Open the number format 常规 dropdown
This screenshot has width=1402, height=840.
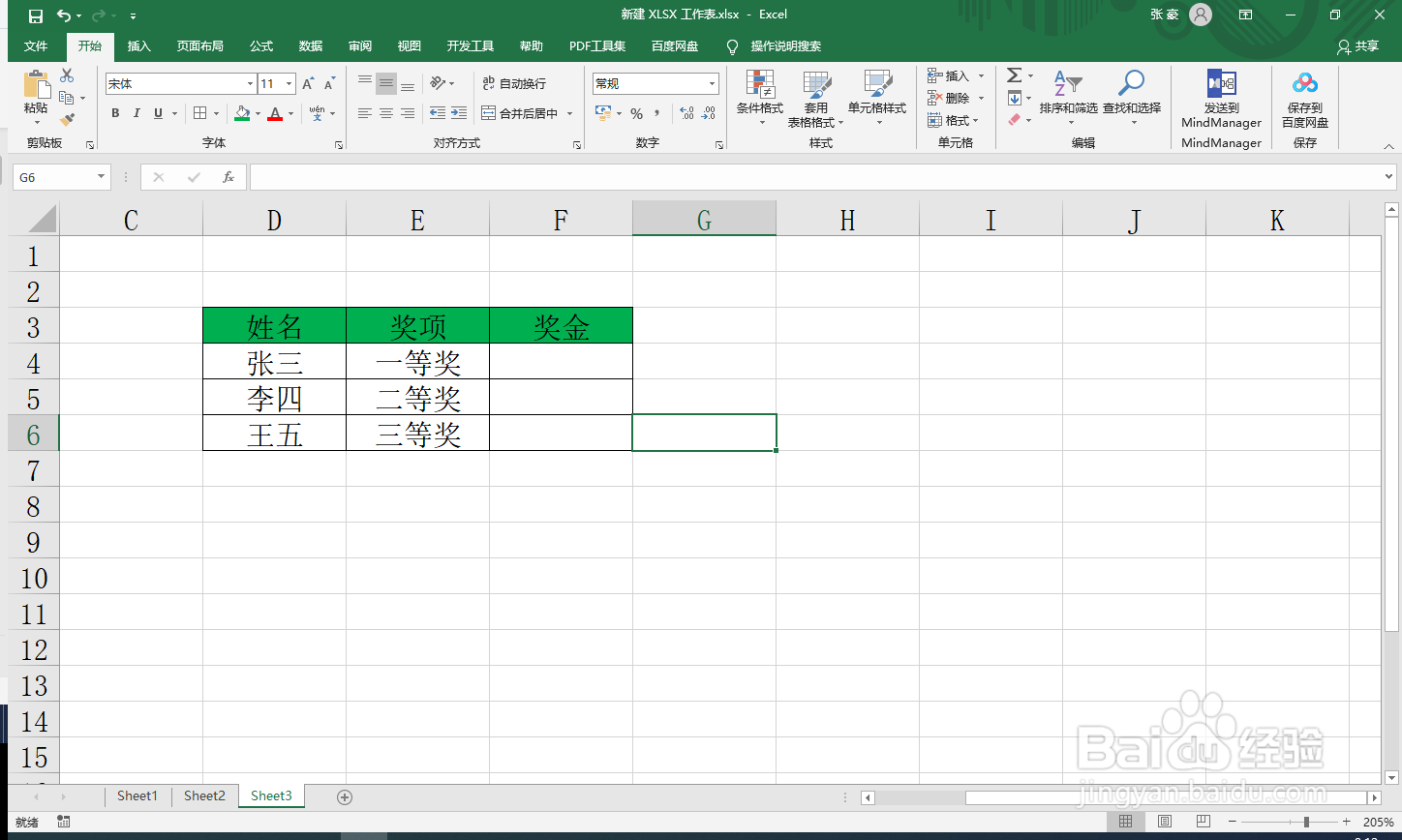[713, 84]
